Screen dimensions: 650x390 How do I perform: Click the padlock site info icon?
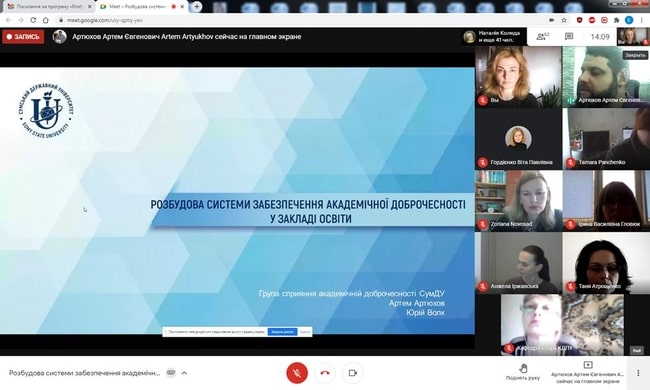(61, 20)
